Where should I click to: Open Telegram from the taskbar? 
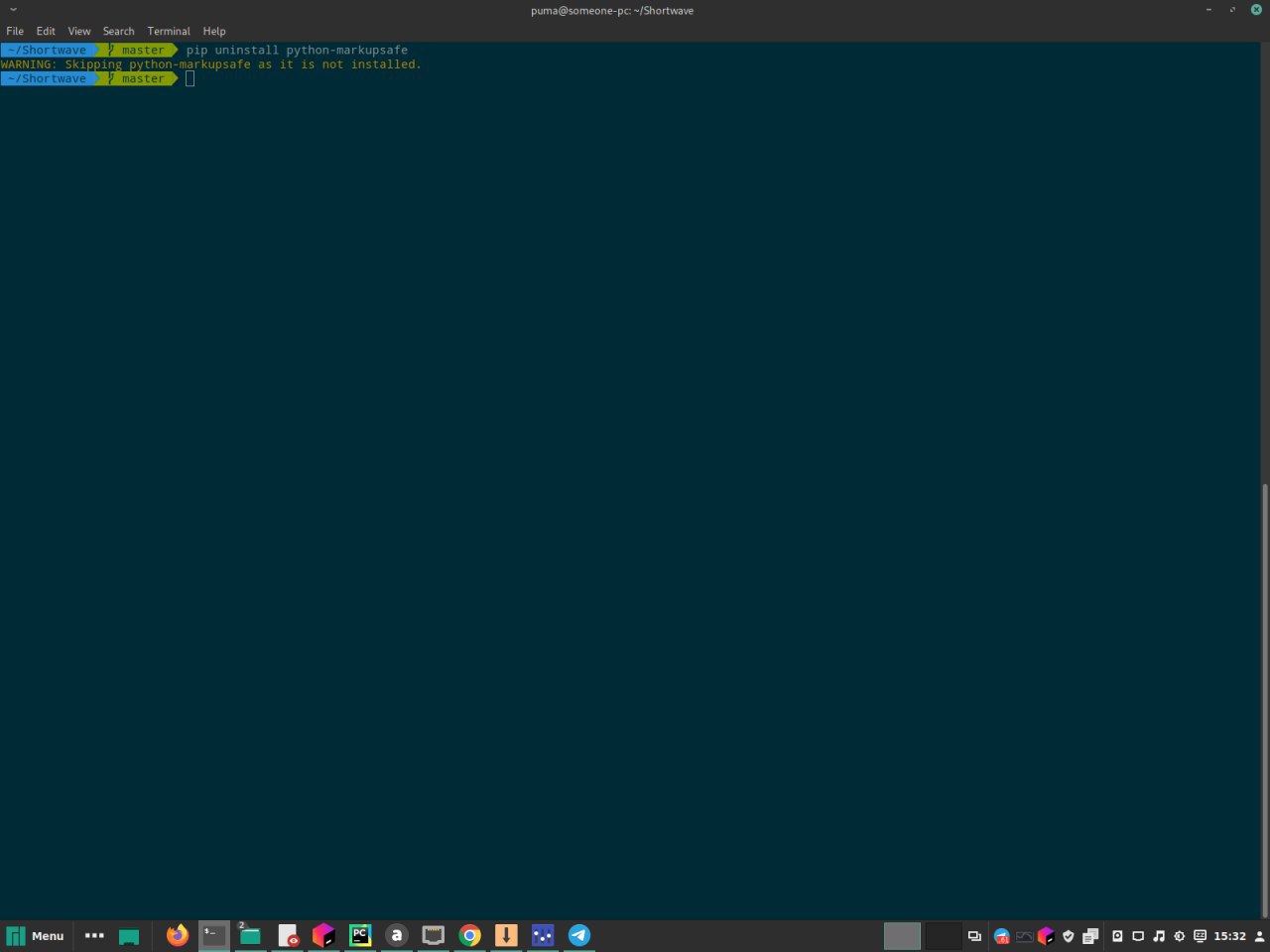579,935
